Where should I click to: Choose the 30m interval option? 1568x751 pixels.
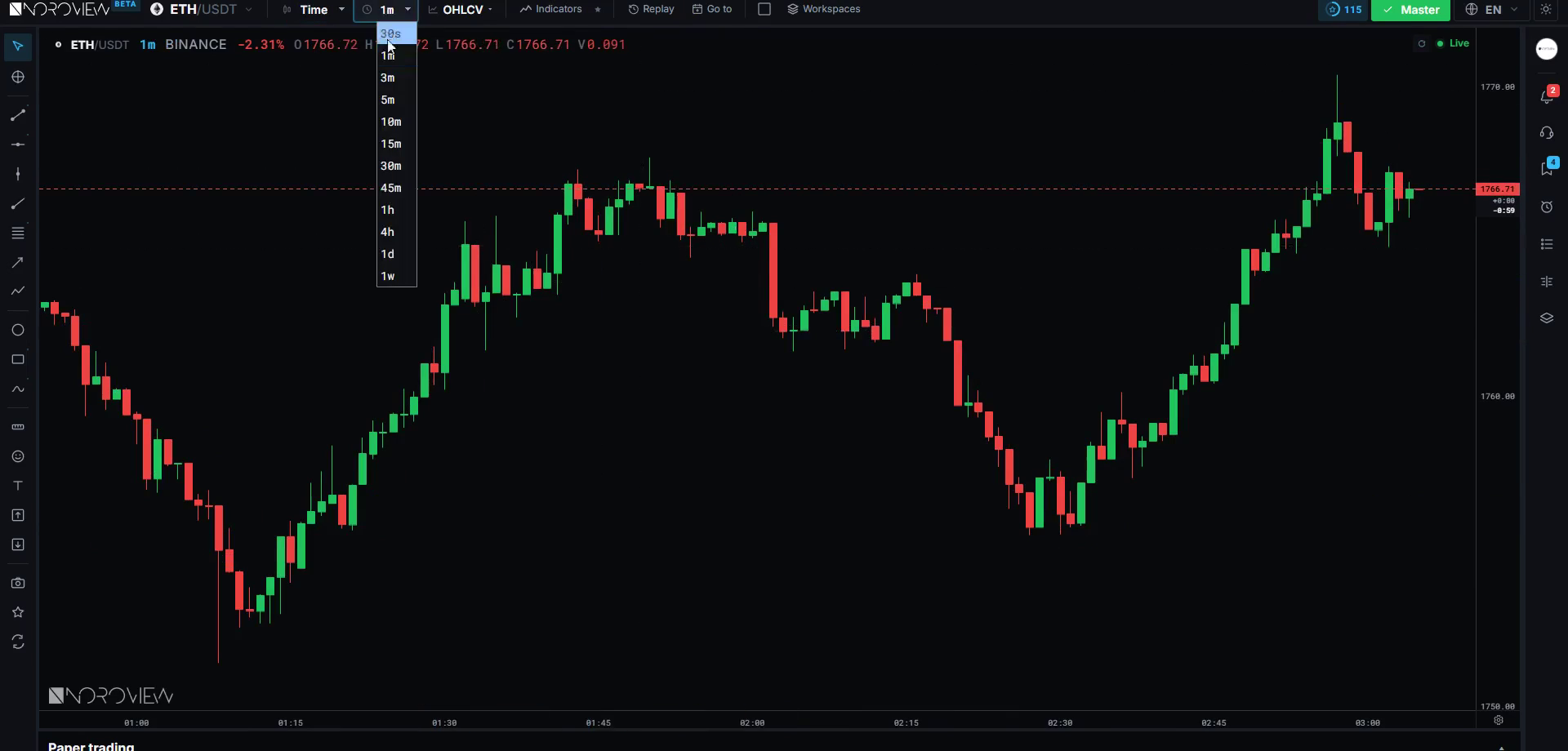pos(397,166)
